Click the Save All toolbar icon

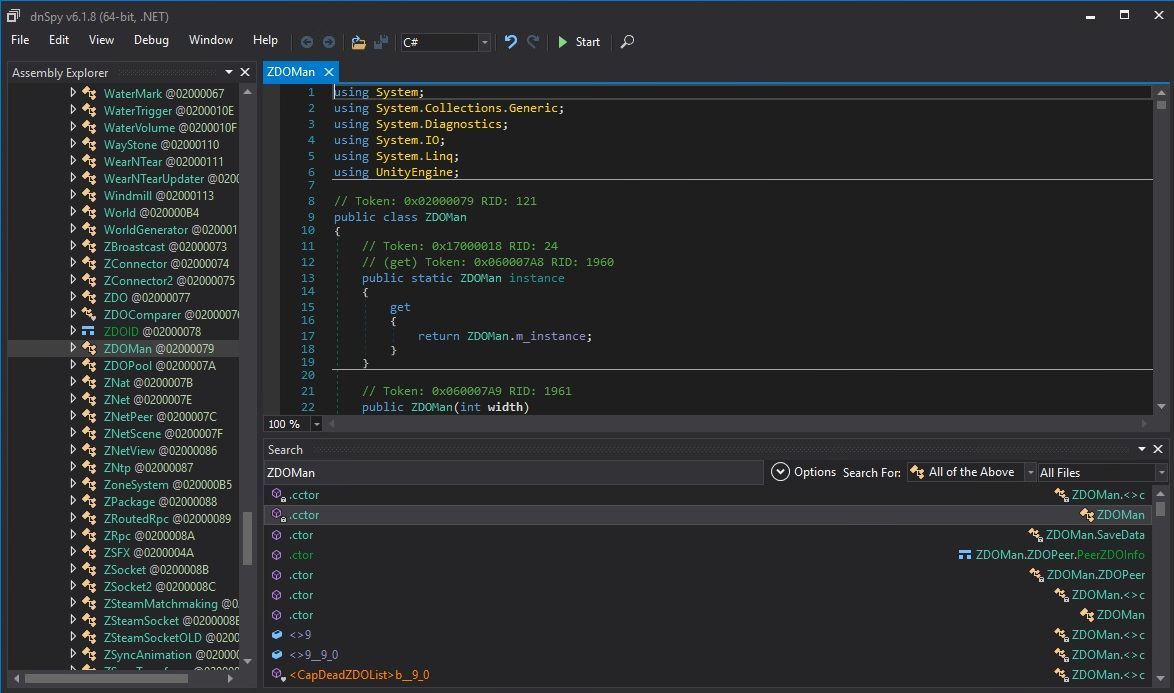coord(380,42)
